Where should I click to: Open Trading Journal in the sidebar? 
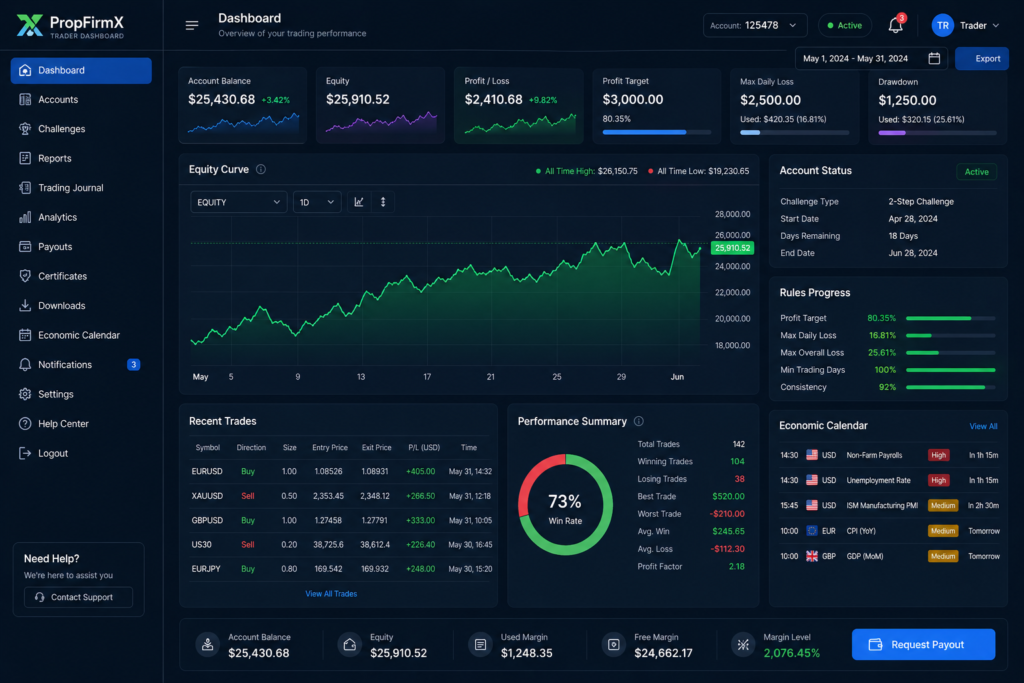click(x=70, y=188)
